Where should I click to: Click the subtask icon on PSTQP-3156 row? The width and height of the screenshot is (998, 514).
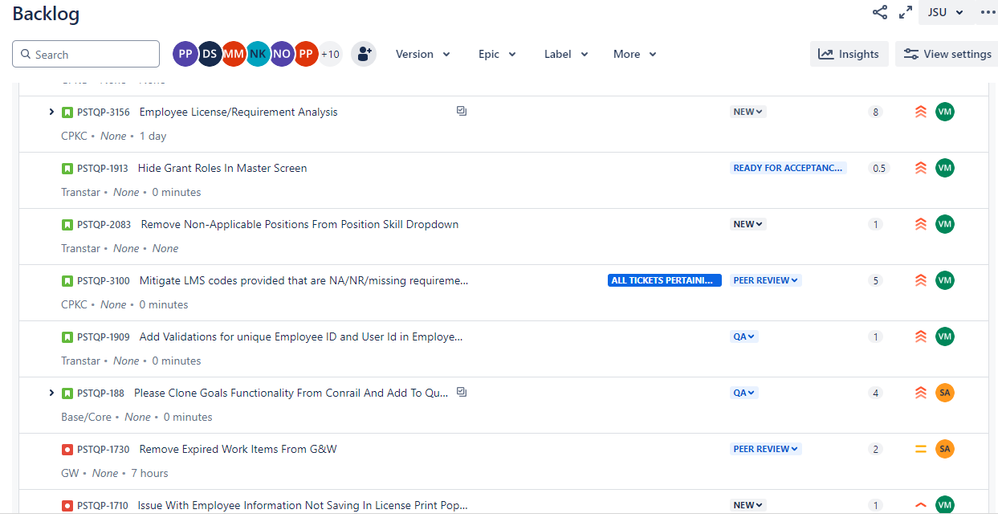462,111
